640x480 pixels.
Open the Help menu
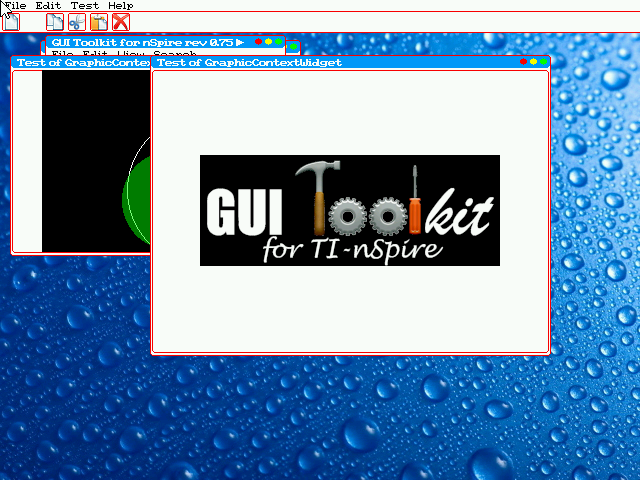tap(121, 6)
